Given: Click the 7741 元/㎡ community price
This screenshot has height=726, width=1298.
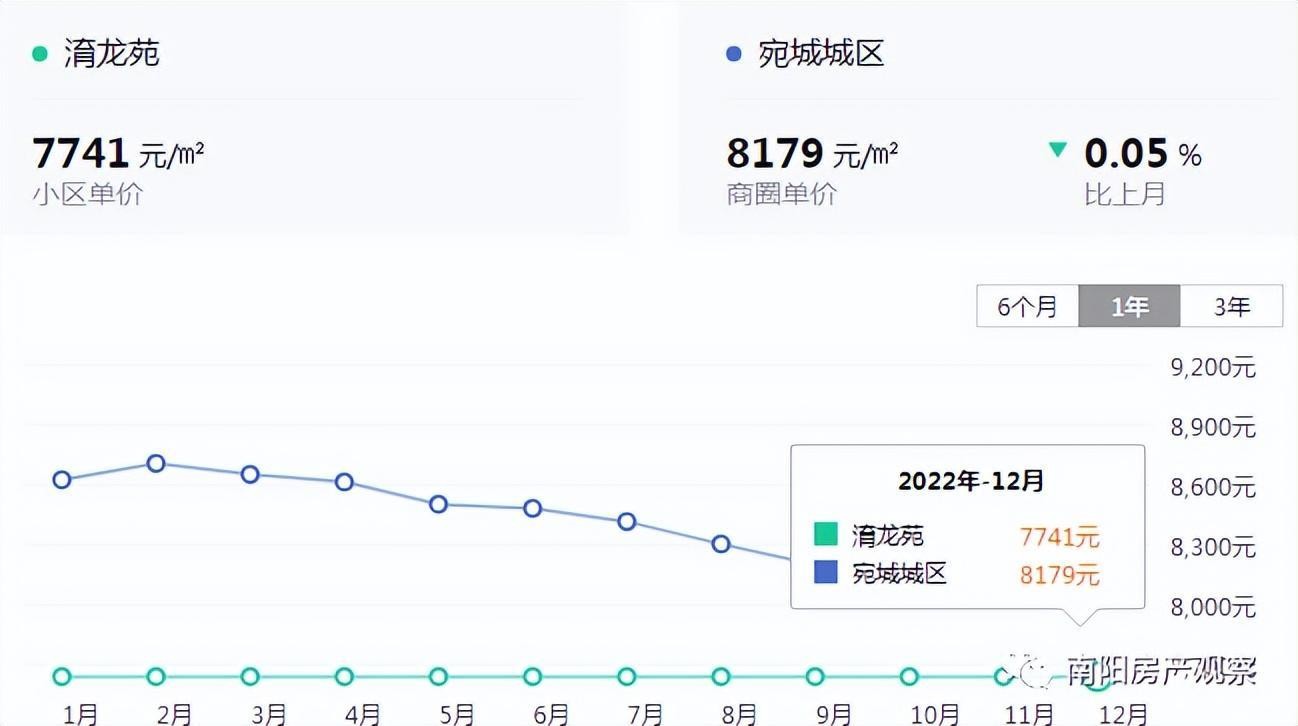Looking at the screenshot, I should pos(118,154).
